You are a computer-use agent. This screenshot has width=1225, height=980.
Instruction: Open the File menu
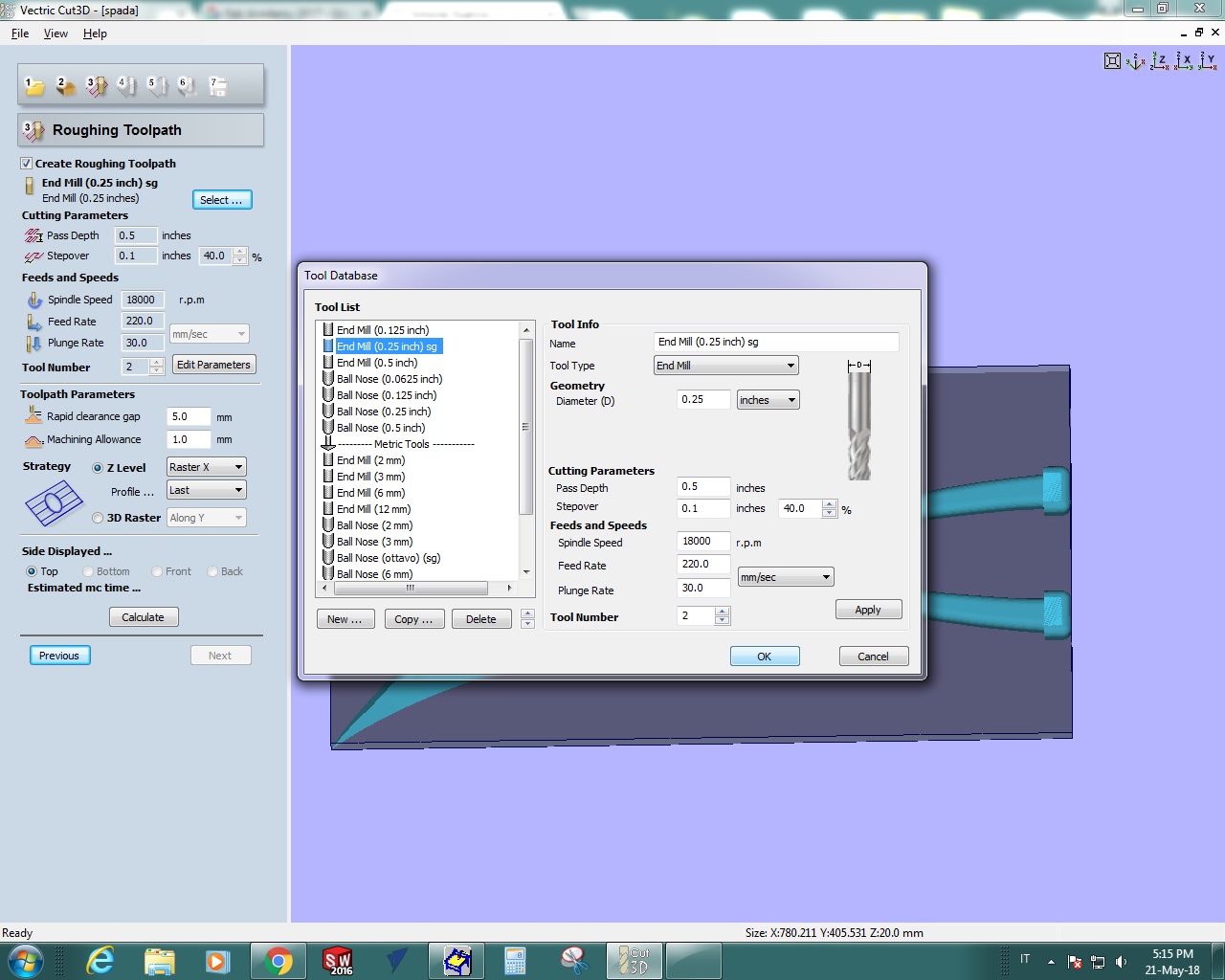point(20,33)
